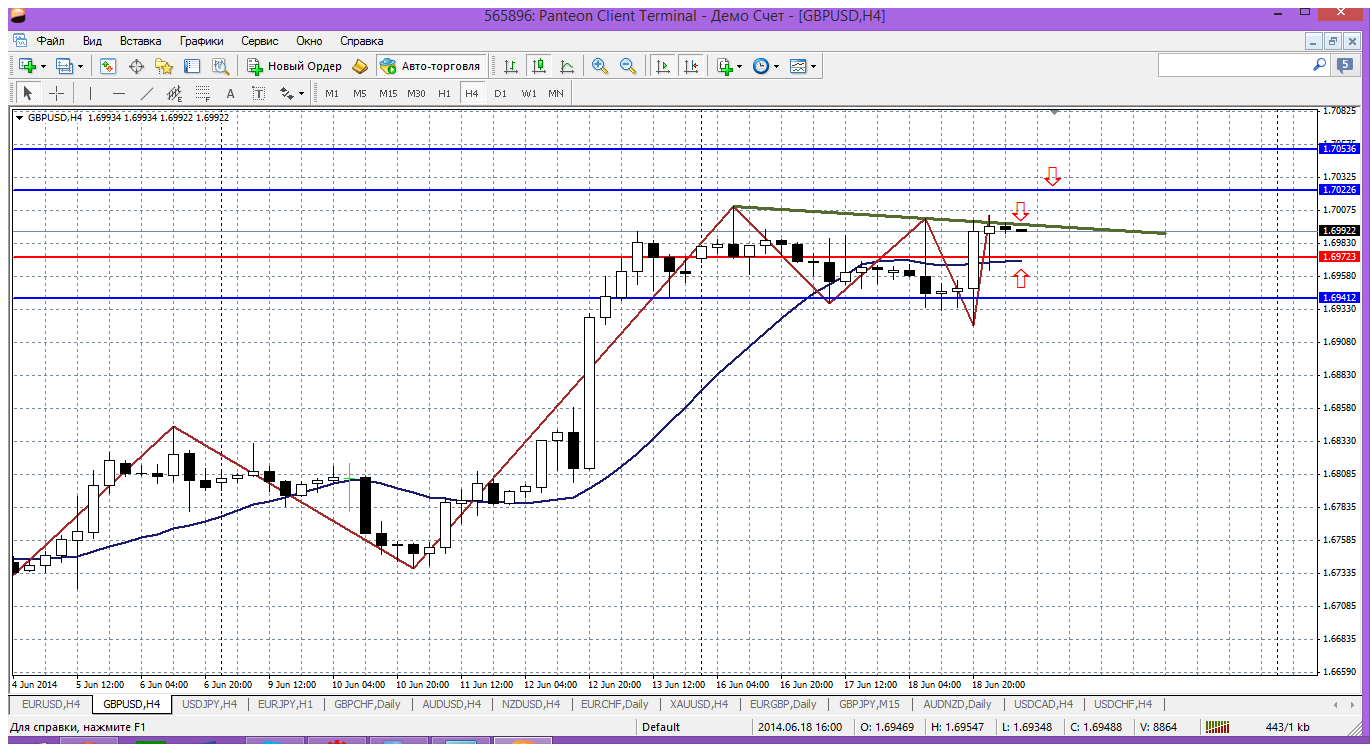Expand the GBPUSD,H4 chart title arrow

point(19,117)
